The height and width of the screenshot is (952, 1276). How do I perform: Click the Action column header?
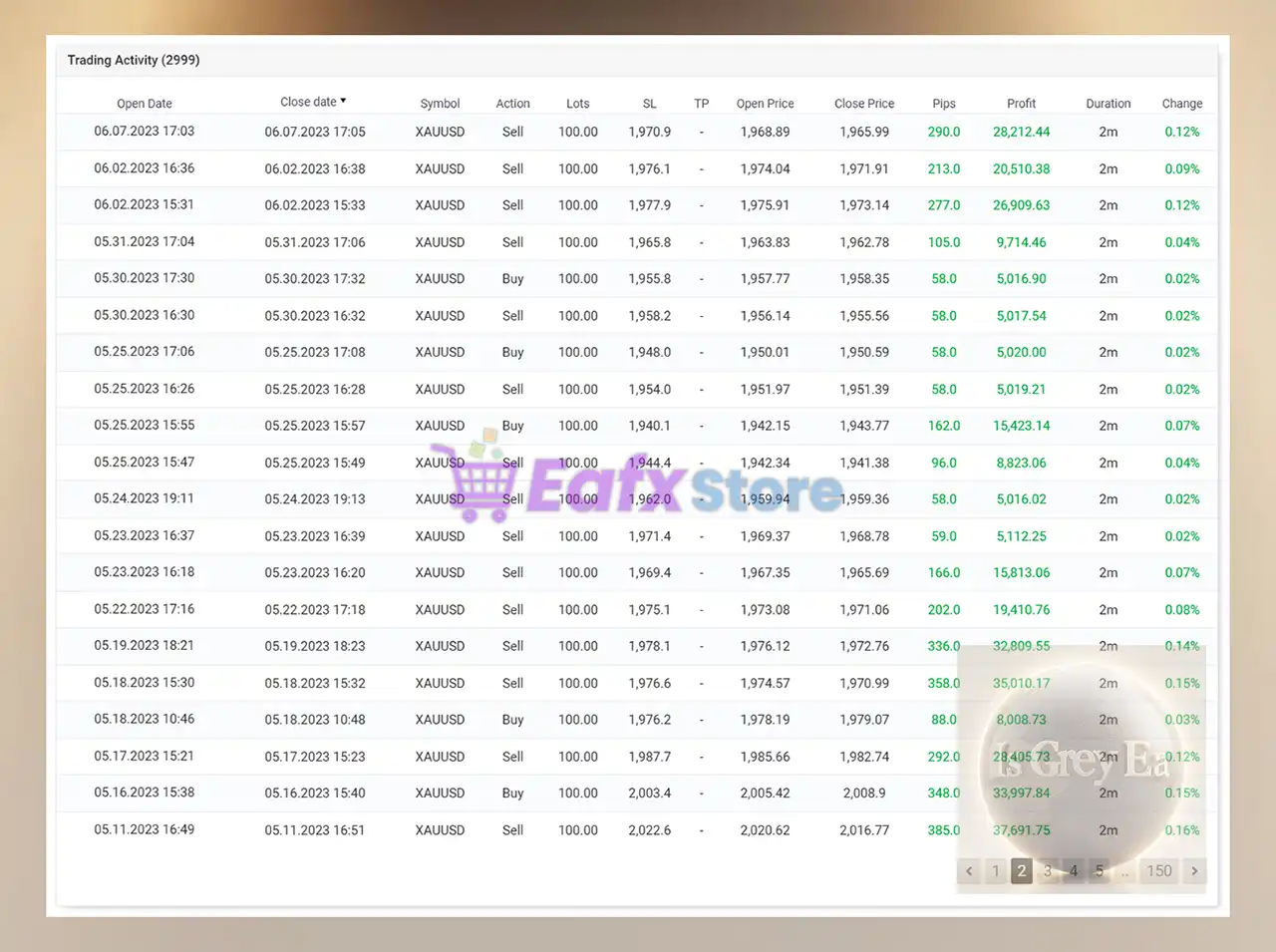tap(512, 104)
